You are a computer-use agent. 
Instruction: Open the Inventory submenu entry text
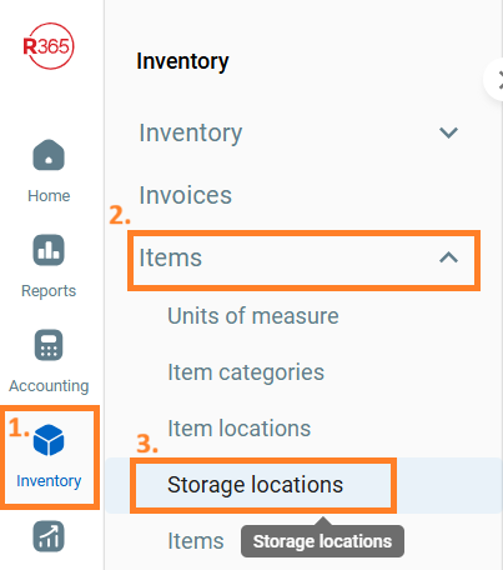coord(190,133)
